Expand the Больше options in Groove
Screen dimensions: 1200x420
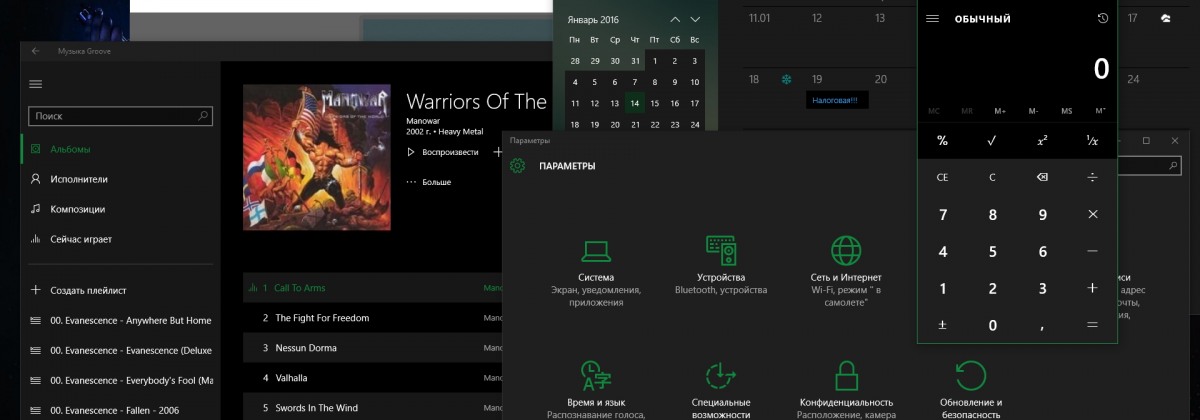(x=429, y=182)
